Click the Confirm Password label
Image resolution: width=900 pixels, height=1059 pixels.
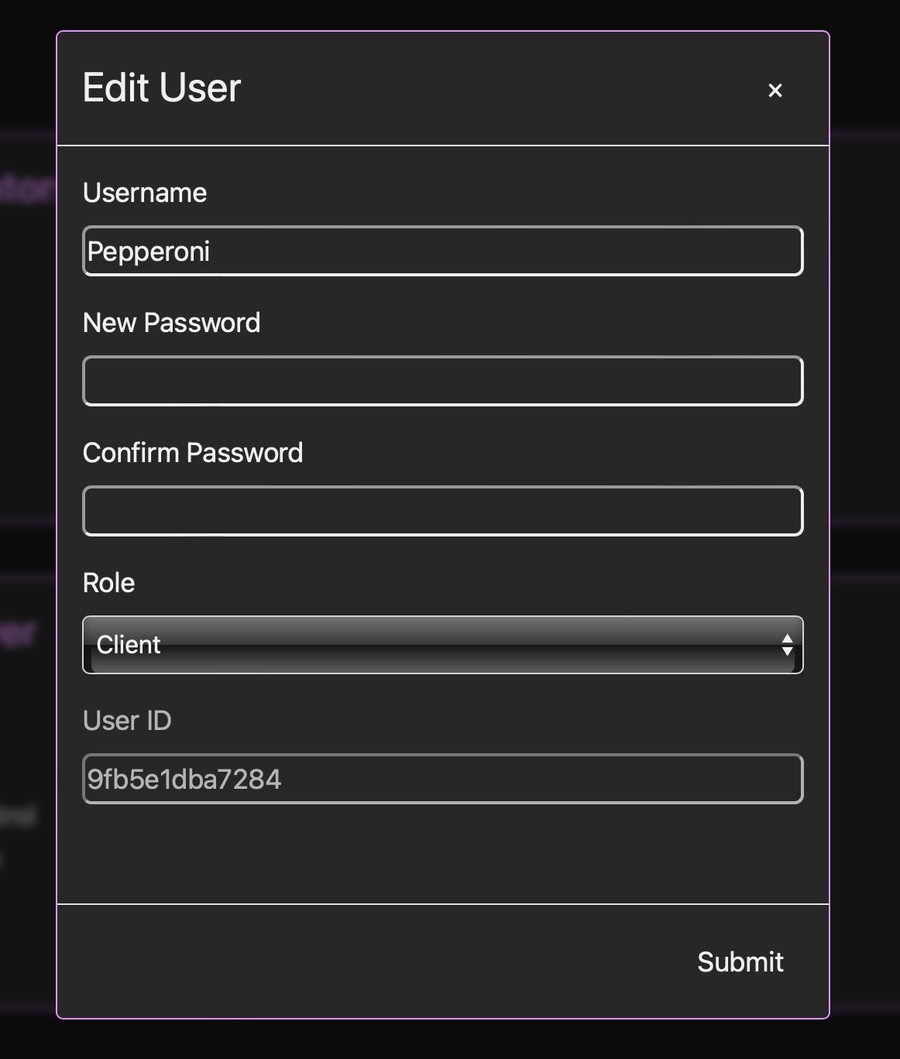point(192,453)
